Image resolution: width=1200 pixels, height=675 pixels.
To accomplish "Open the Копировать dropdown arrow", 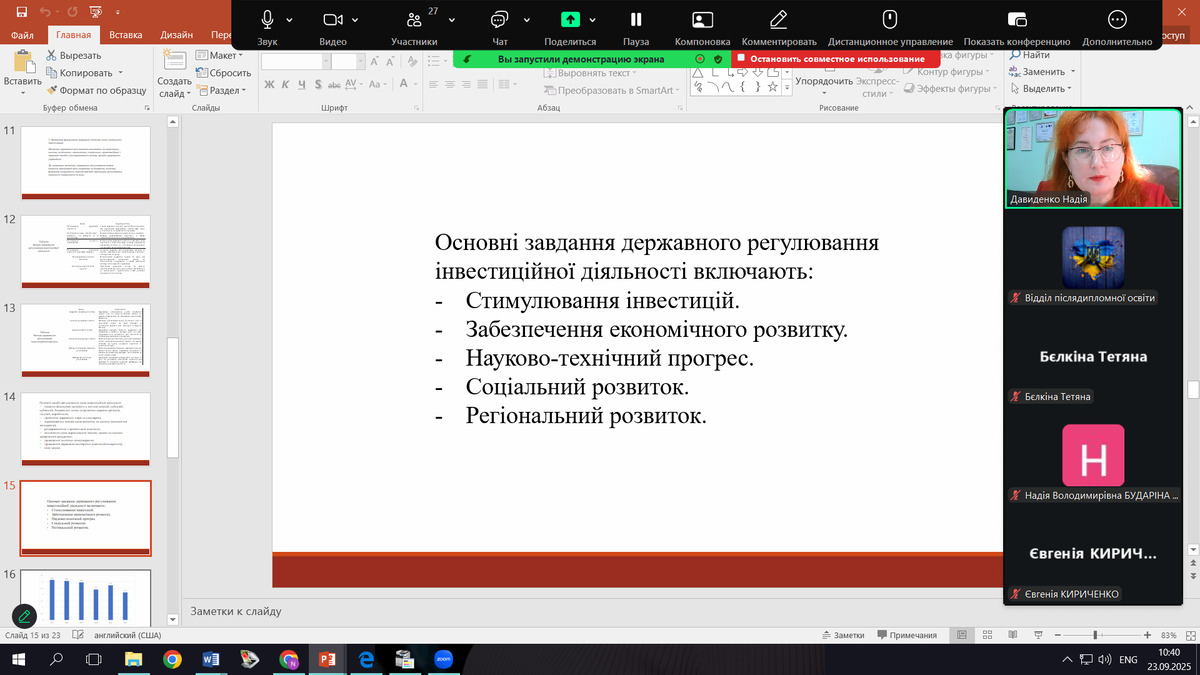I will [x=120, y=73].
